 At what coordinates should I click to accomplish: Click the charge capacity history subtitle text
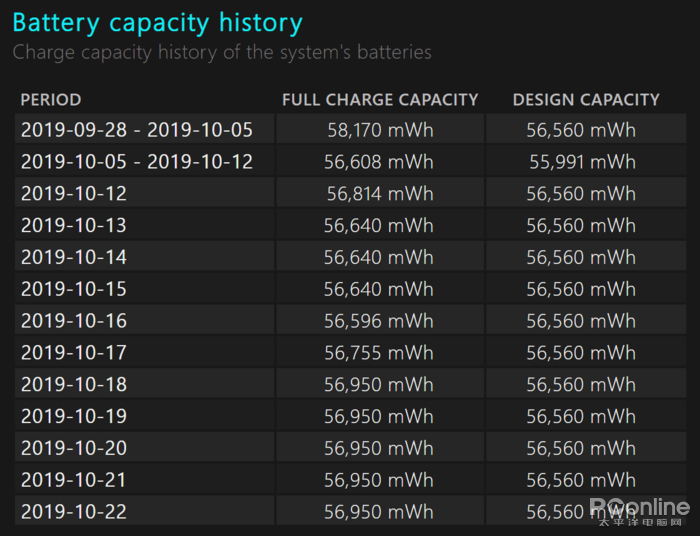click(222, 52)
